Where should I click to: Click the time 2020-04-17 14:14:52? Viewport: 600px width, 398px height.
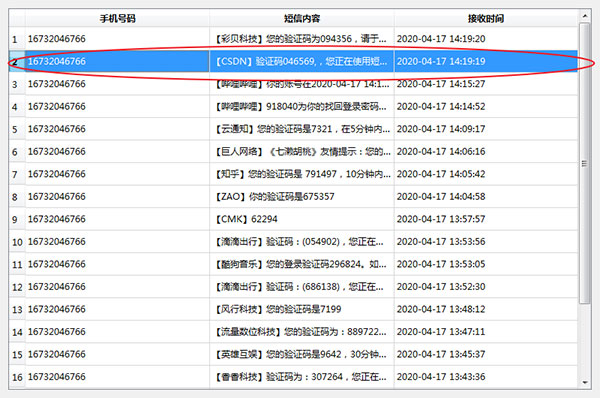441,106
